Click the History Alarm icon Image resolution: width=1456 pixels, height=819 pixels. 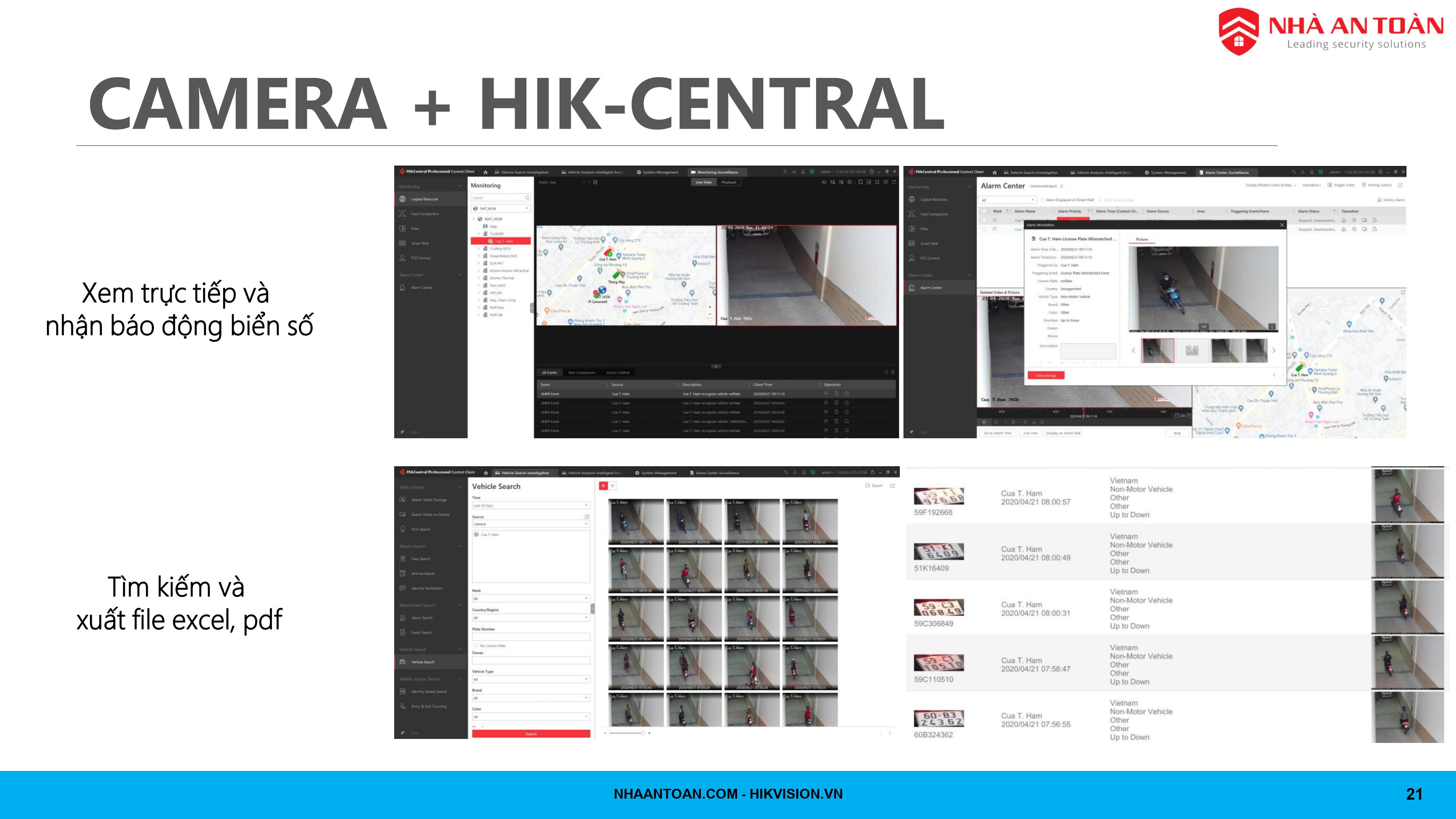coord(1380,200)
